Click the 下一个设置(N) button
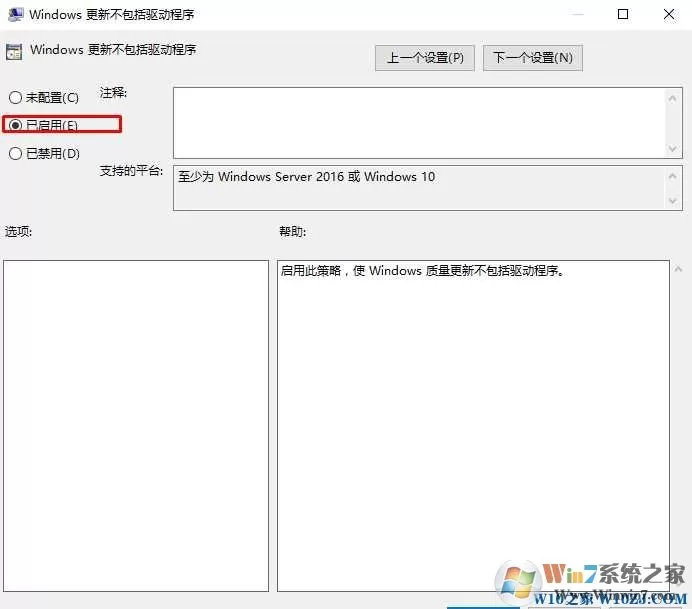Screen dimensions: 692x609 click(x=533, y=58)
